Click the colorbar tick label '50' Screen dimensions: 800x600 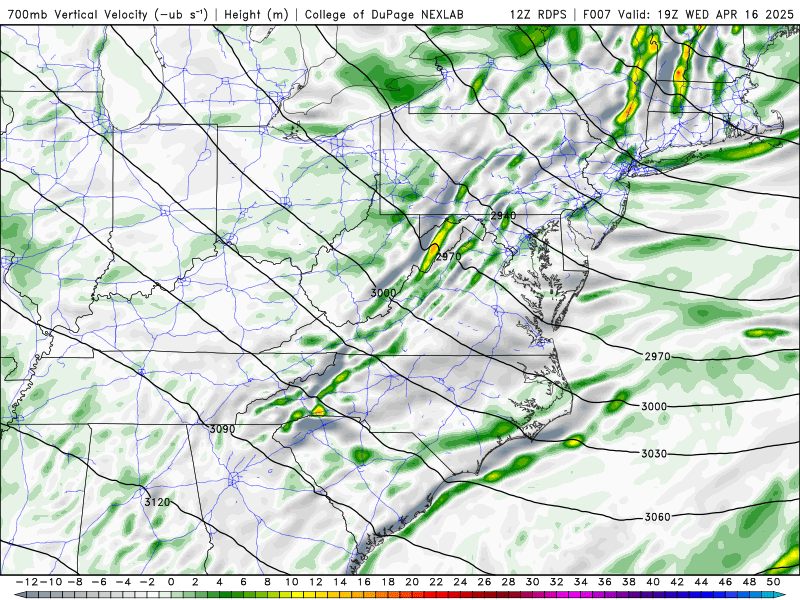(x=773, y=582)
